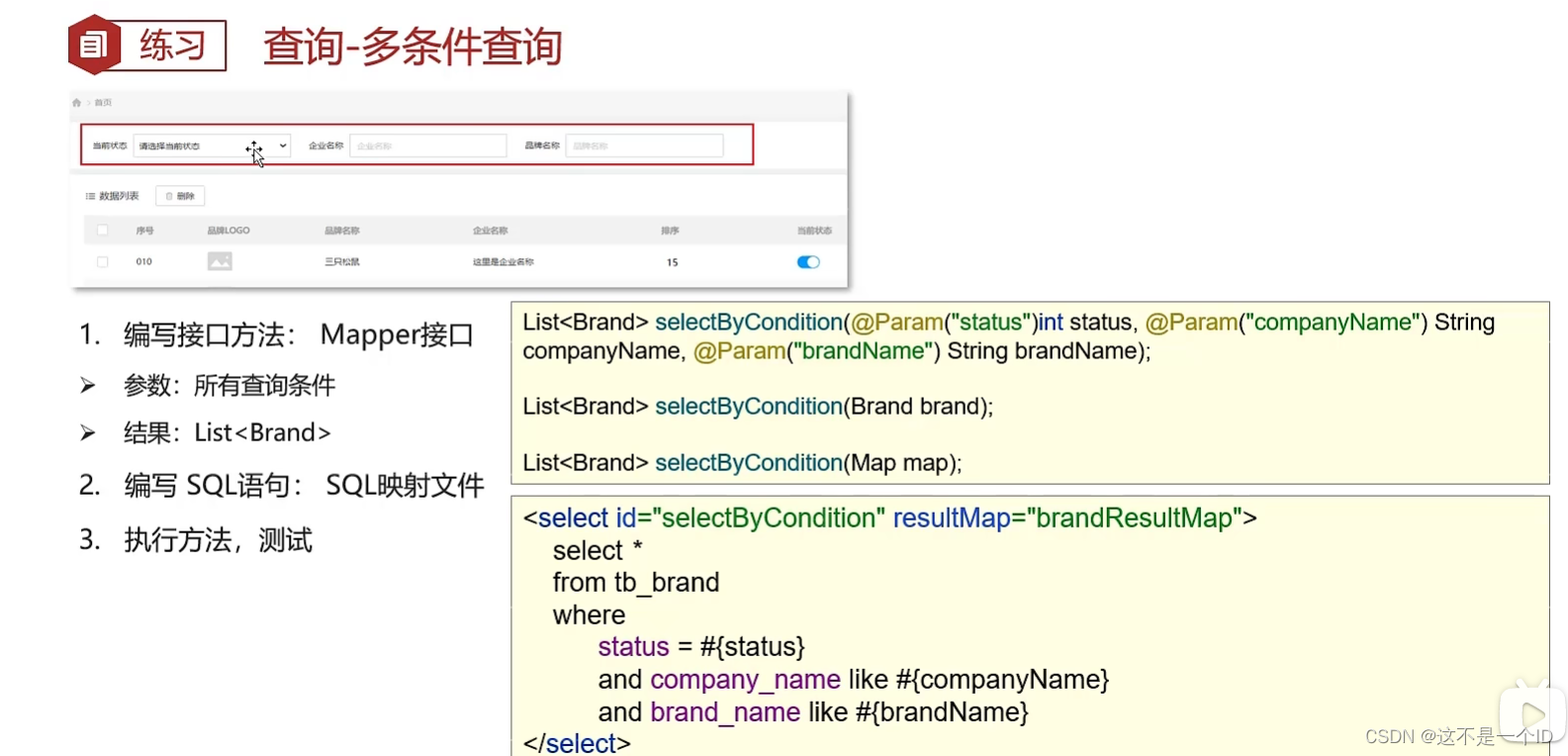
Task: Click the 'from tb_brand' SQL line
Action: pos(636,582)
